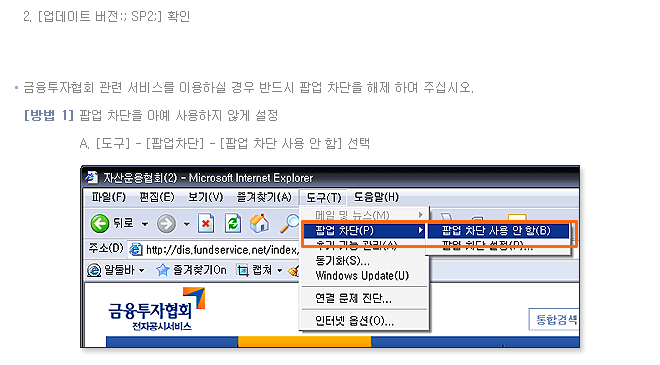Click the grey Forward arrow icon
Screen dimensions: 660x365
[x=166, y=224]
